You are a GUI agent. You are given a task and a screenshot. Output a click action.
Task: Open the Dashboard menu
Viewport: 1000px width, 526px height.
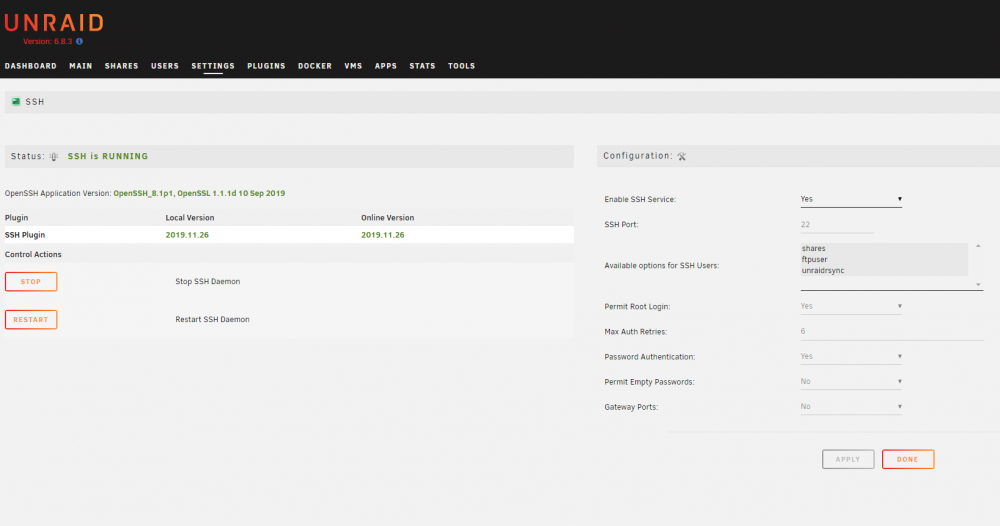pyautogui.click(x=31, y=66)
